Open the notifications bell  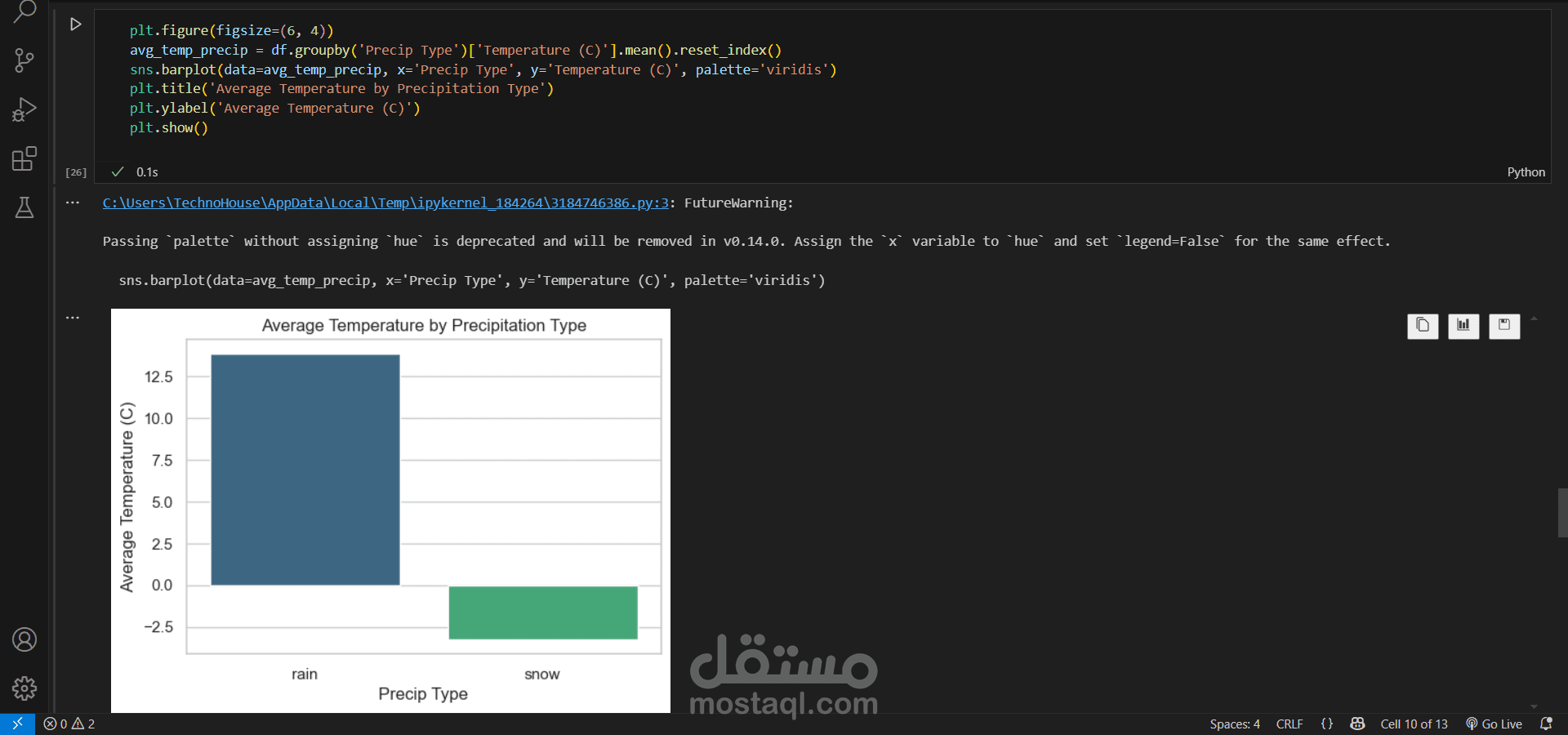click(1546, 724)
